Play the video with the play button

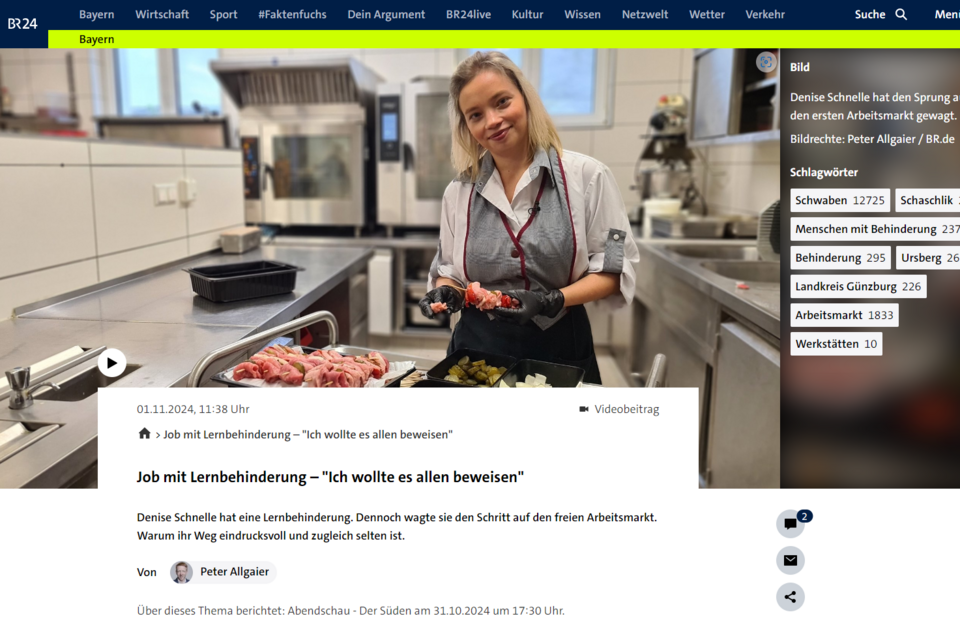pyautogui.click(x=112, y=363)
